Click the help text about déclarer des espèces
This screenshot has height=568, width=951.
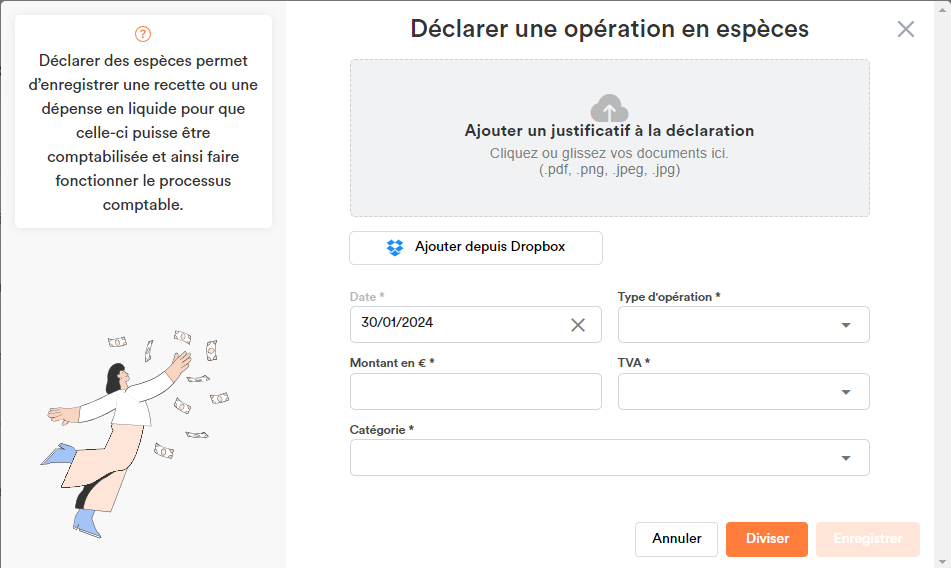click(x=143, y=133)
